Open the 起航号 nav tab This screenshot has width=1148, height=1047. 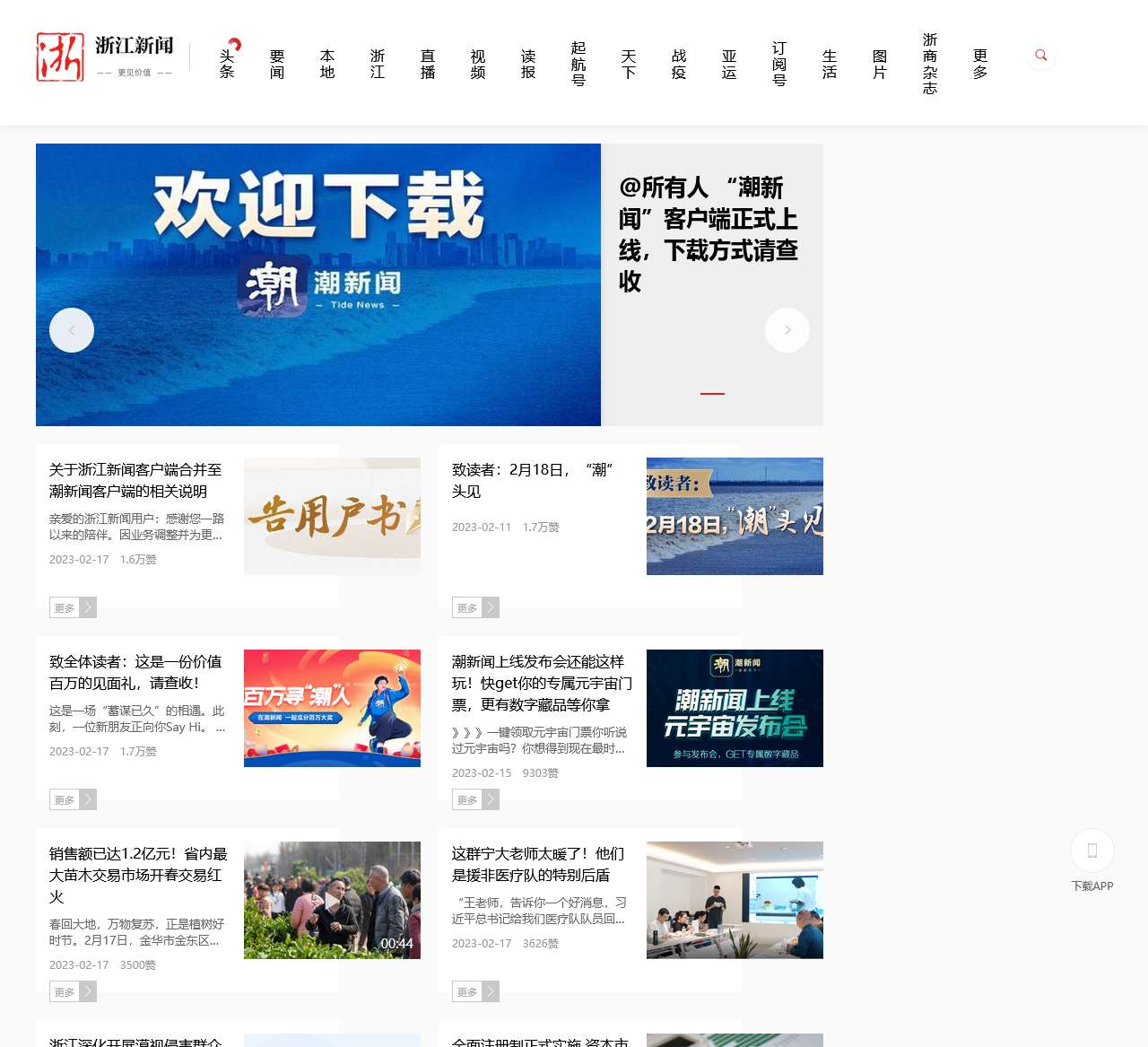point(578,64)
